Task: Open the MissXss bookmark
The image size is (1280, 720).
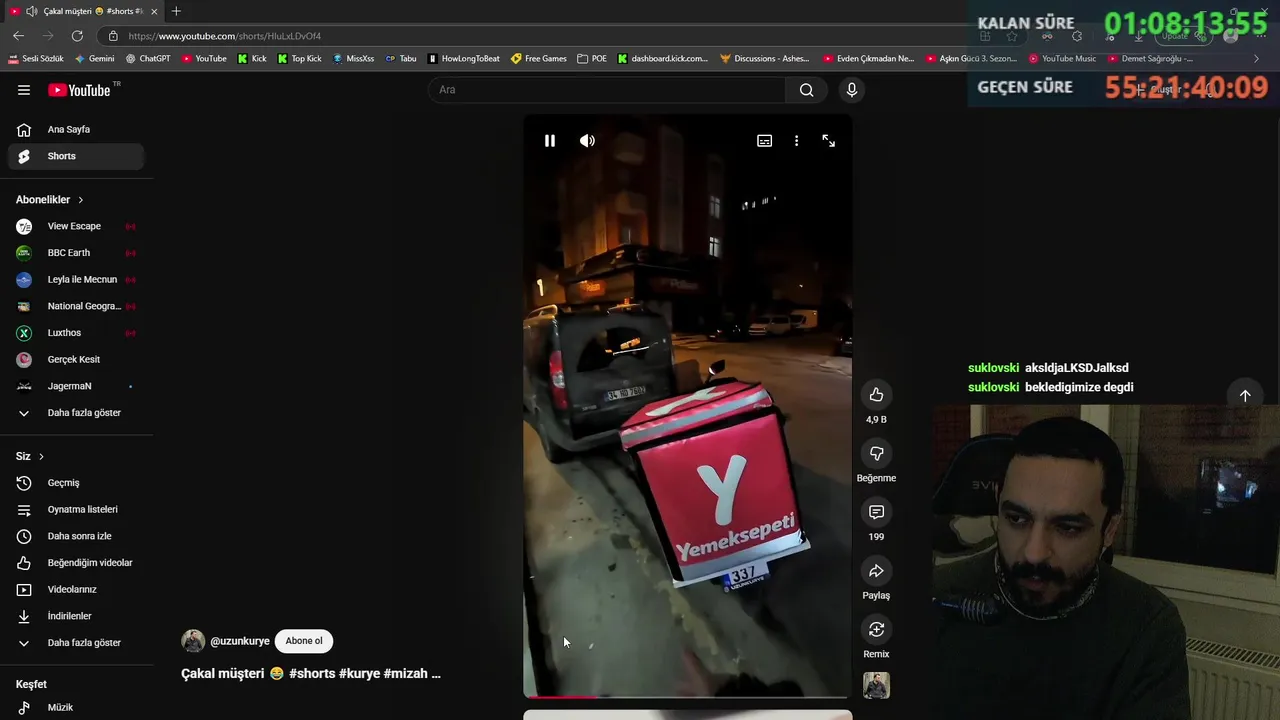Action: [x=353, y=59]
